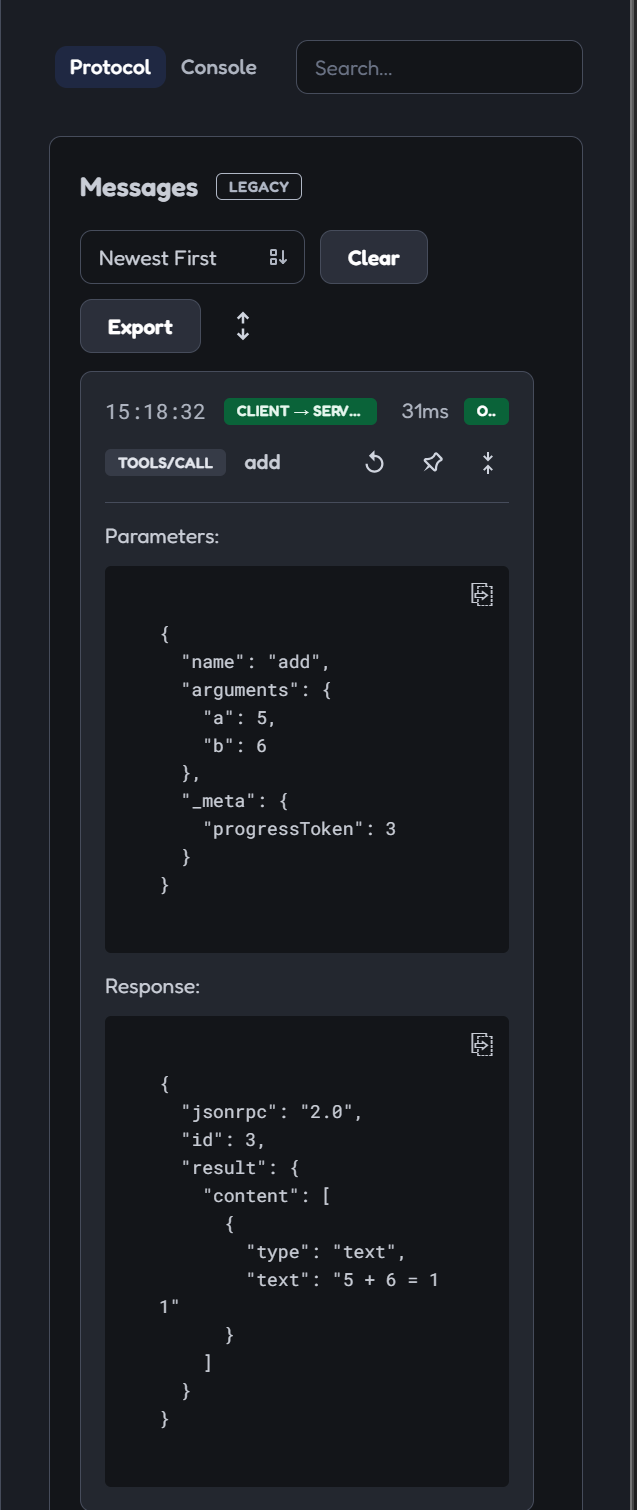Click the green status badge beside 31ms
Image resolution: width=637 pixels, height=1510 pixels.
click(x=486, y=411)
